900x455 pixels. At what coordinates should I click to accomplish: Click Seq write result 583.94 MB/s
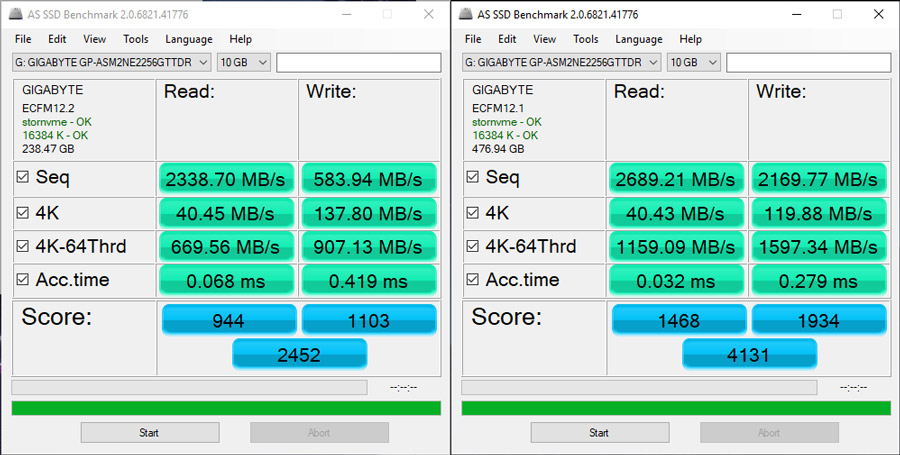pyautogui.click(x=368, y=179)
